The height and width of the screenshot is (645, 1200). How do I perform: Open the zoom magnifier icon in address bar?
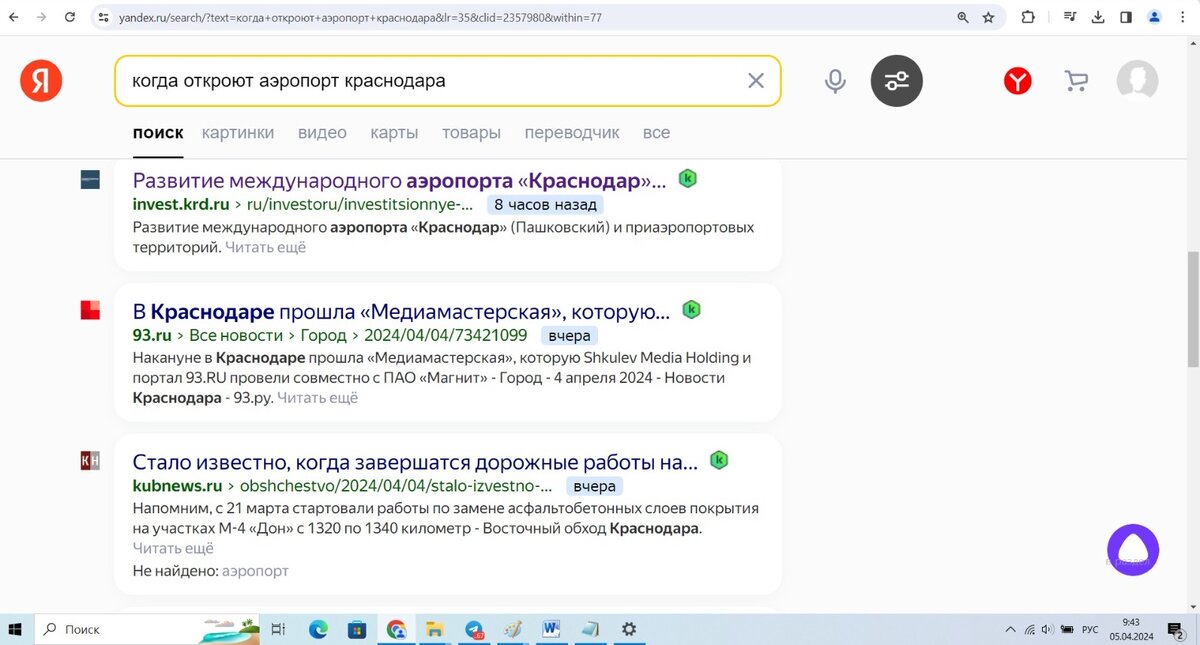tap(963, 17)
